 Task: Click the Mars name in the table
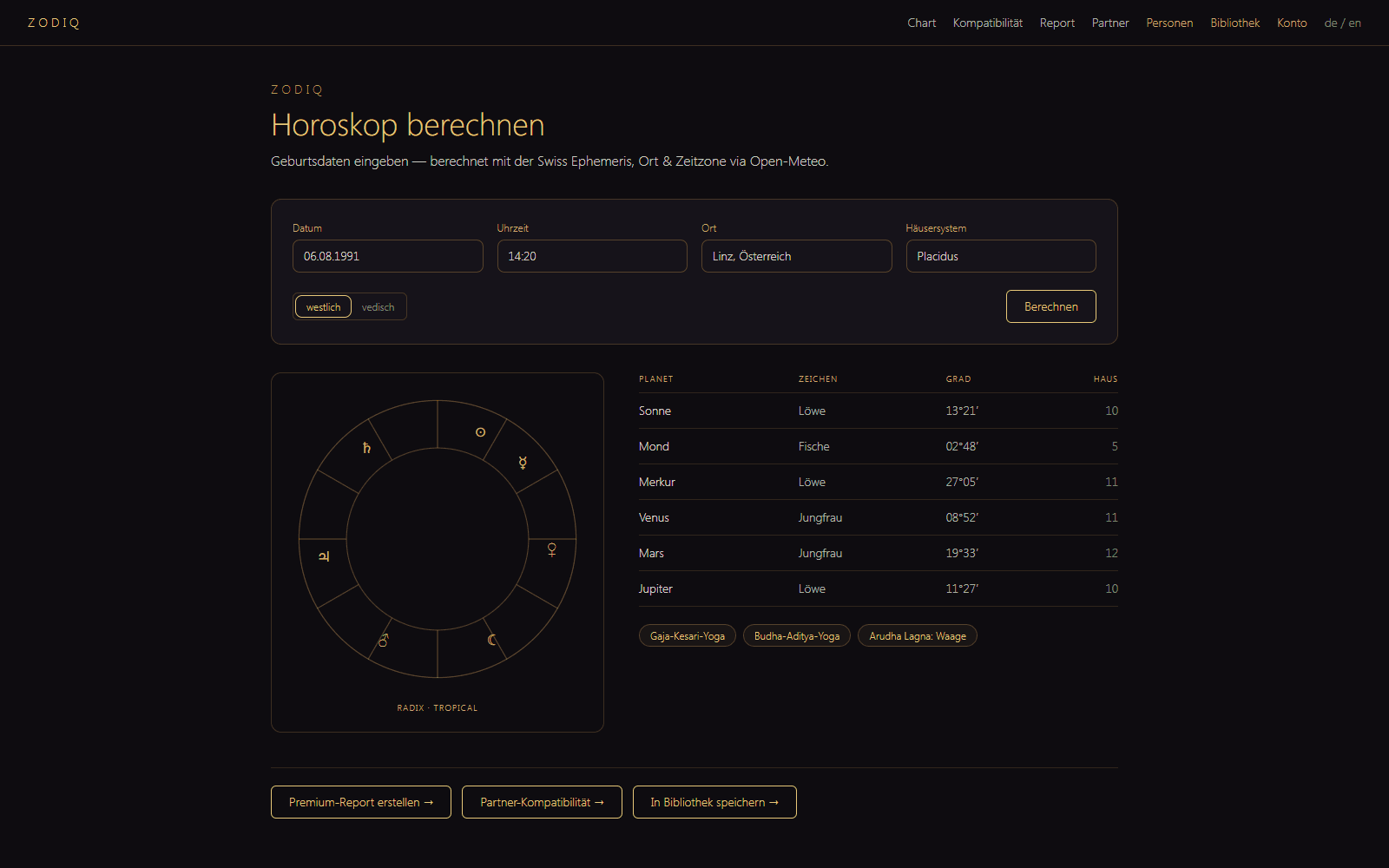click(x=651, y=553)
